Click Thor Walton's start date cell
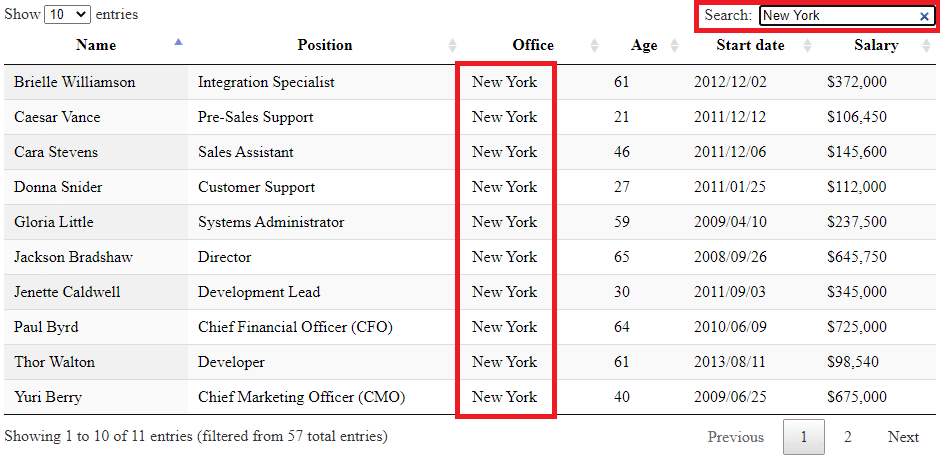Viewport: 940px width, 462px height. point(730,362)
